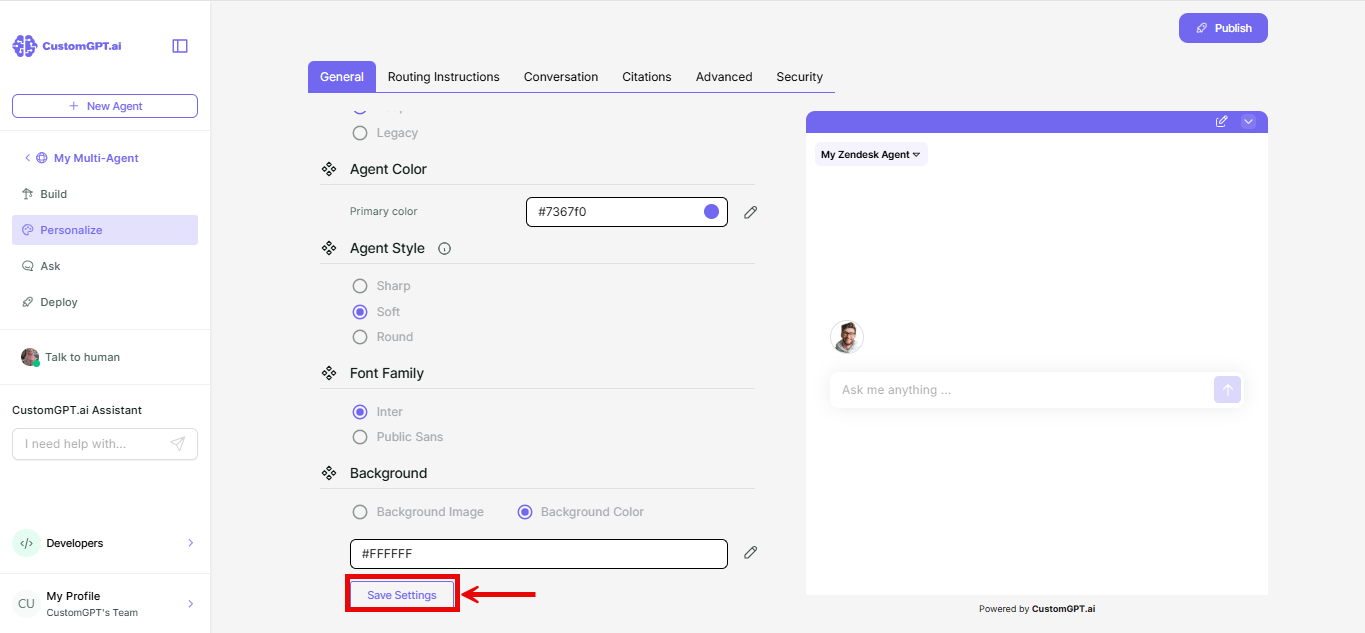Choose Inter font family
Image resolution: width=1365 pixels, height=633 pixels.
click(x=360, y=412)
